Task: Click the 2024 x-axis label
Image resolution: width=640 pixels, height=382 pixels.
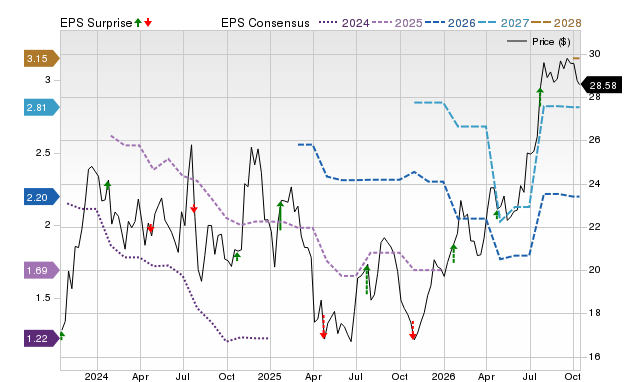Action: tap(96, 376)
